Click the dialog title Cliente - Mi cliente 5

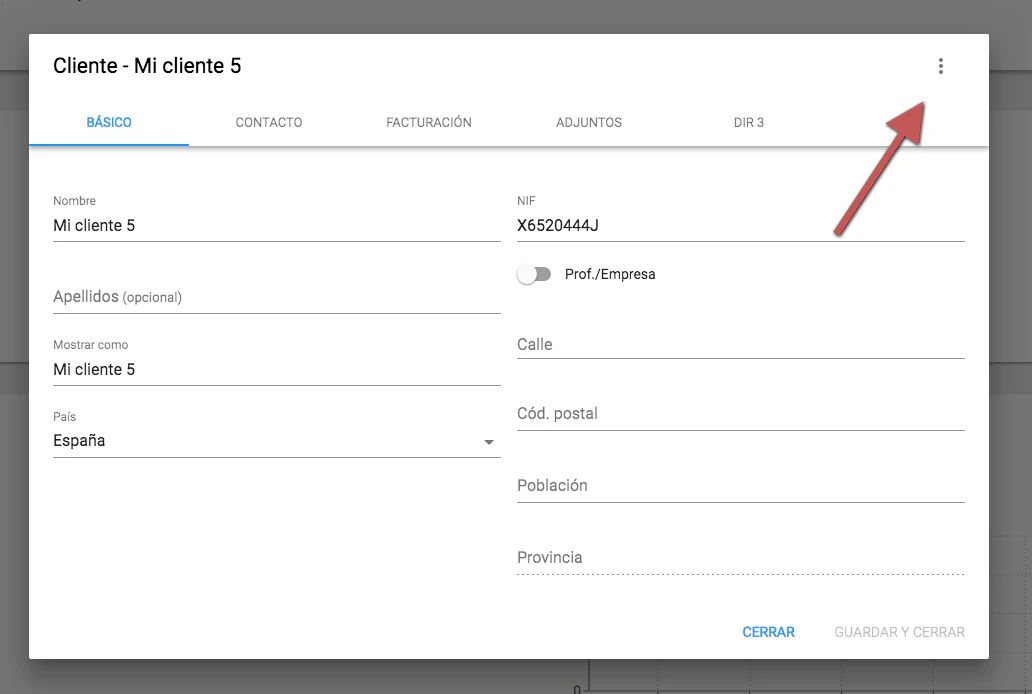click(x=147, y=67)
